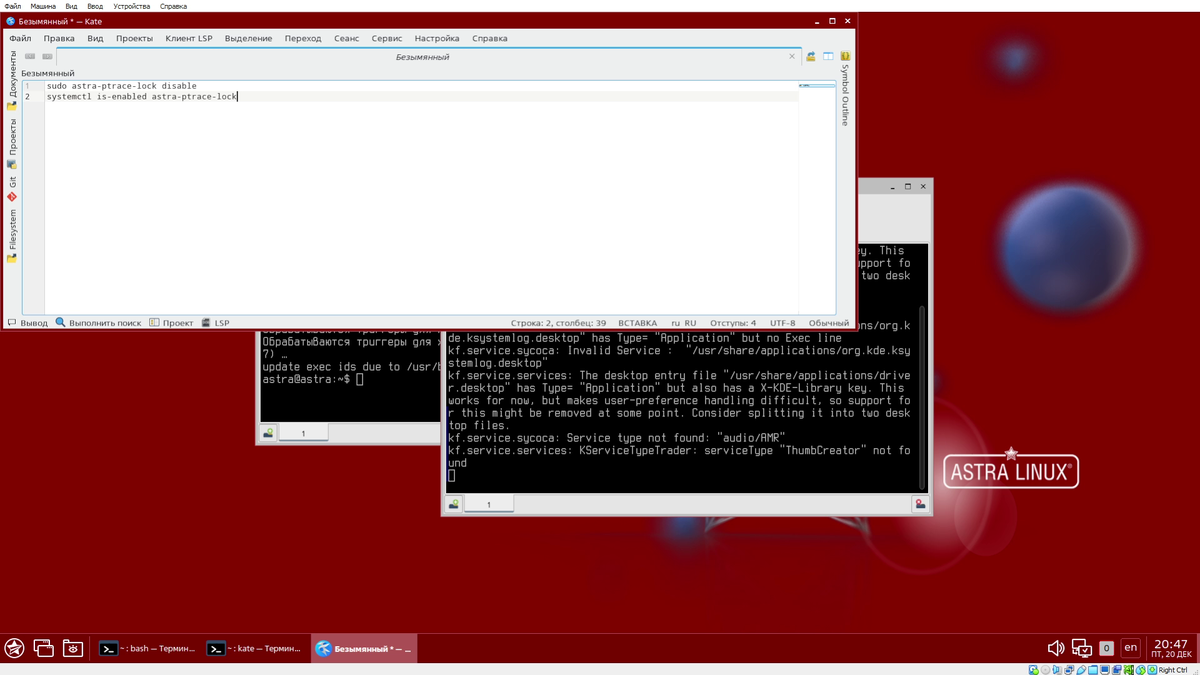Open the Git side panel in Kate

[x=12, y=188]
